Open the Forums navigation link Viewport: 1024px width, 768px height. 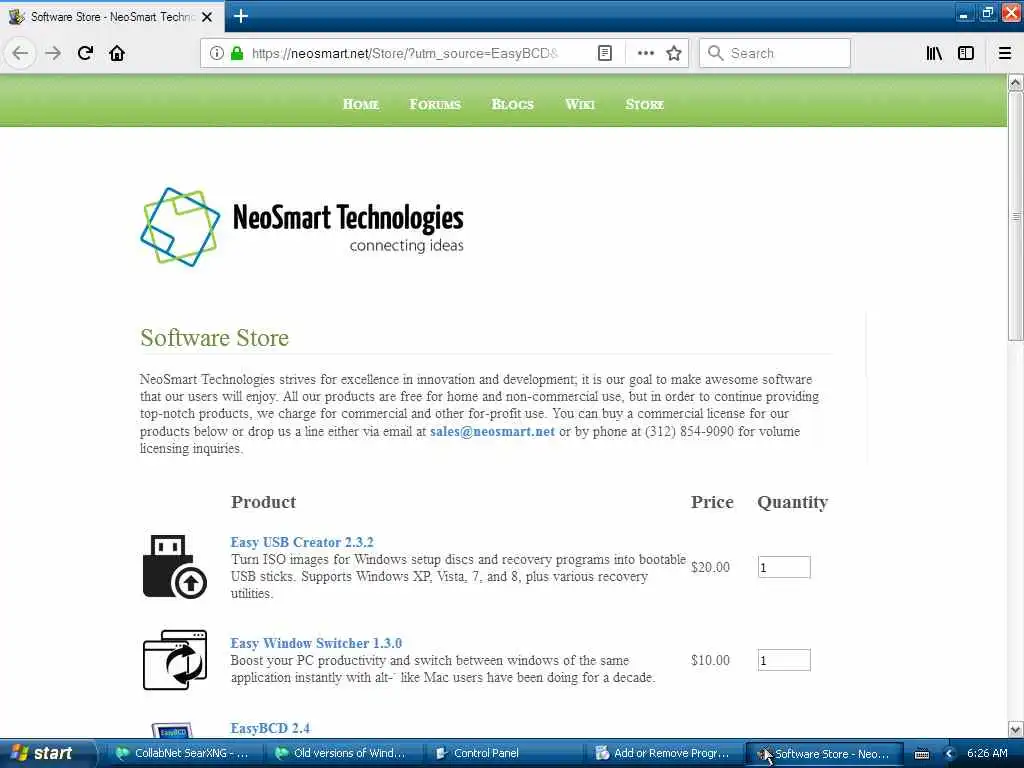click(x=435, y=104)
